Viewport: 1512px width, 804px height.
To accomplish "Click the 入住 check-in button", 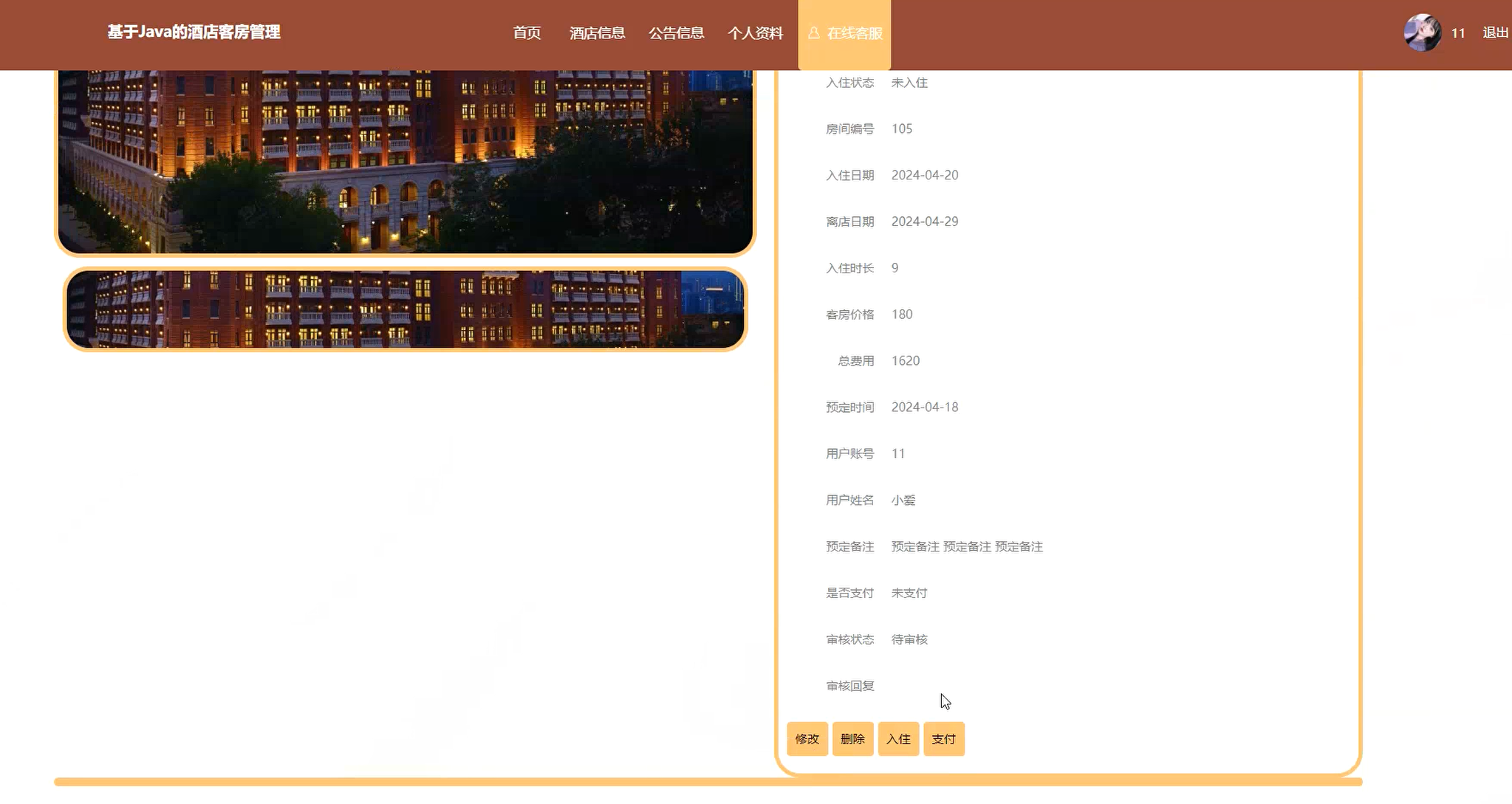I will point(898,739).
